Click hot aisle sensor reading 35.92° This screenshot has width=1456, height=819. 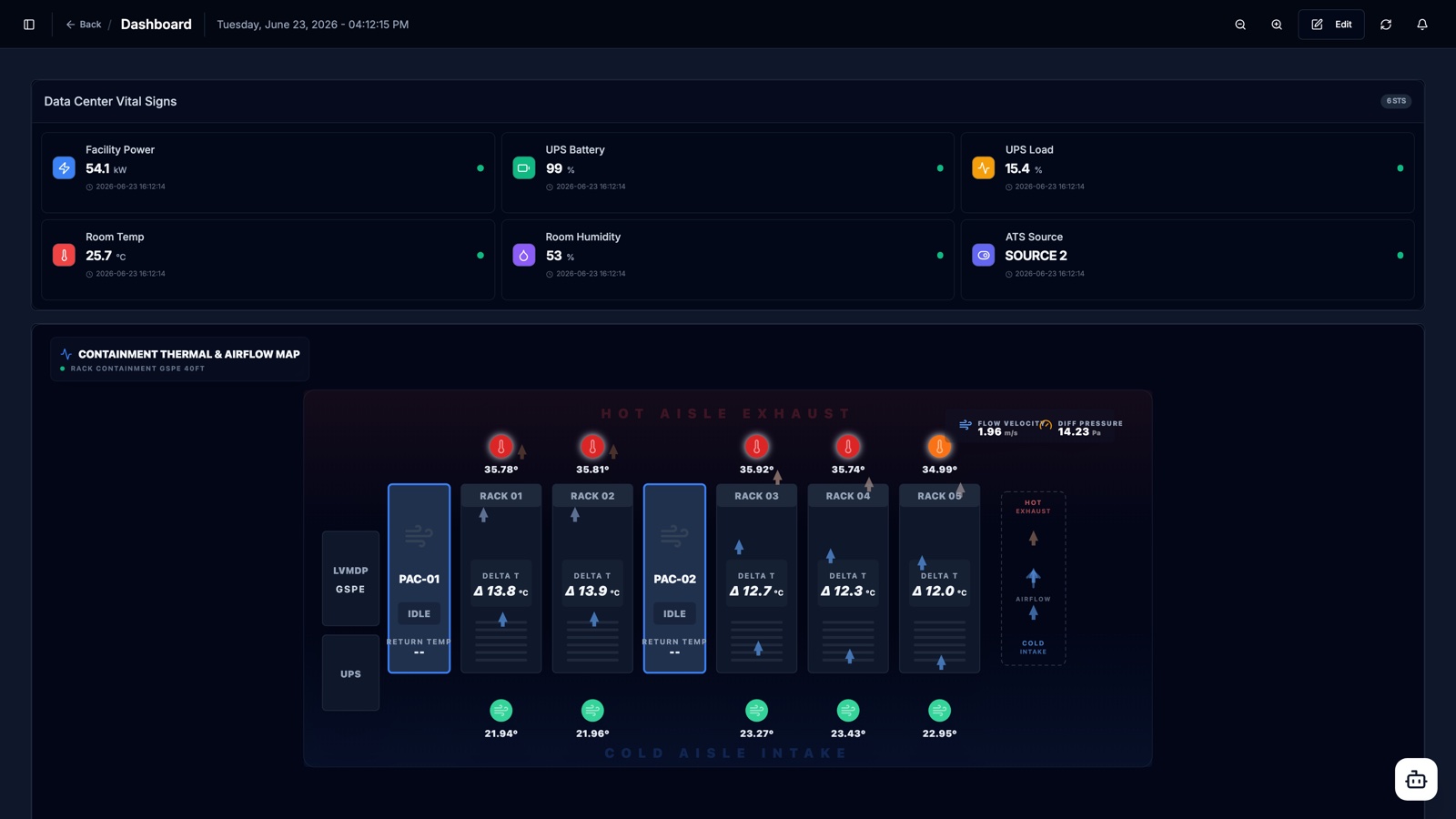coord(757,470)
